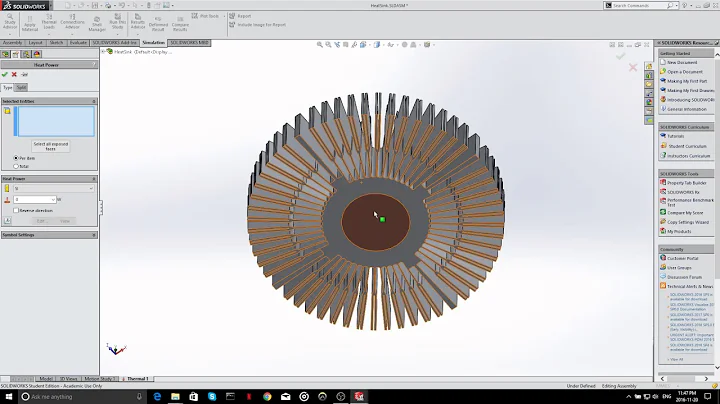Viewport: 720px width, 404px height.
Task: Launch the Shell Manager
Action: [x=97, y=24]
